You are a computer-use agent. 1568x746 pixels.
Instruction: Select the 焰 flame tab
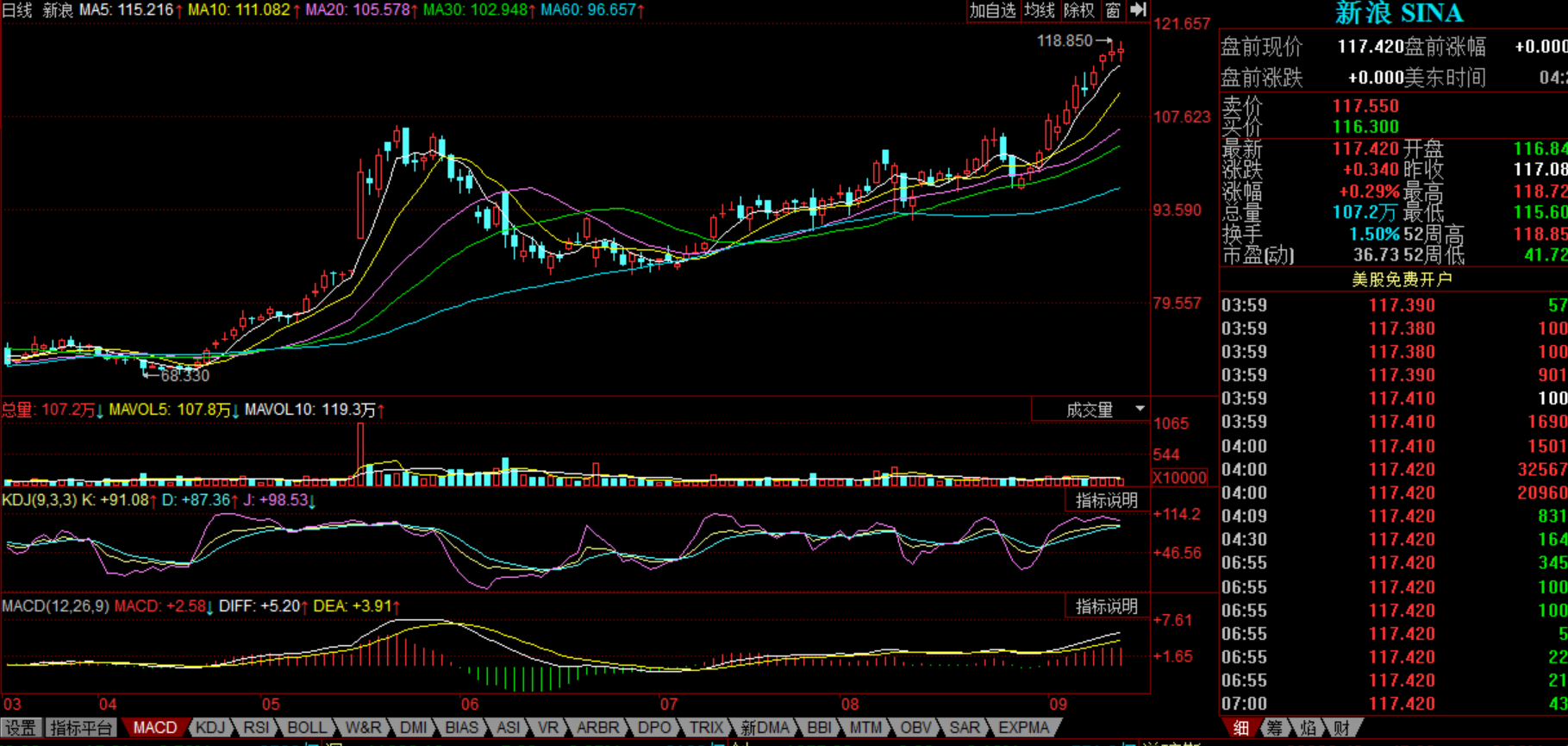pyautogui.click(x=1308, y=728)
